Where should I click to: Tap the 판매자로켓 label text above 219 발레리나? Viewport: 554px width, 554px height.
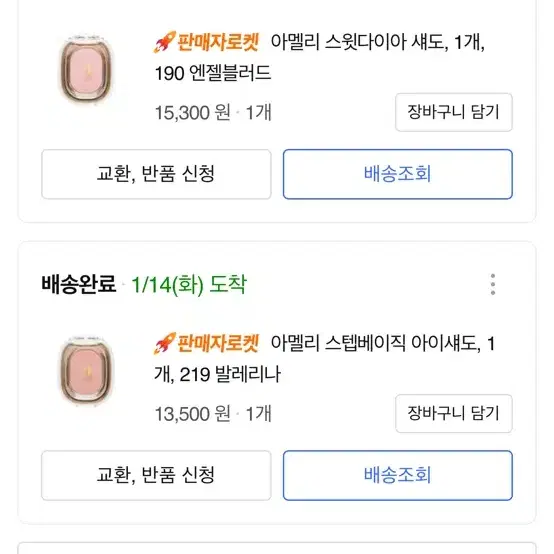coord(218,343)
